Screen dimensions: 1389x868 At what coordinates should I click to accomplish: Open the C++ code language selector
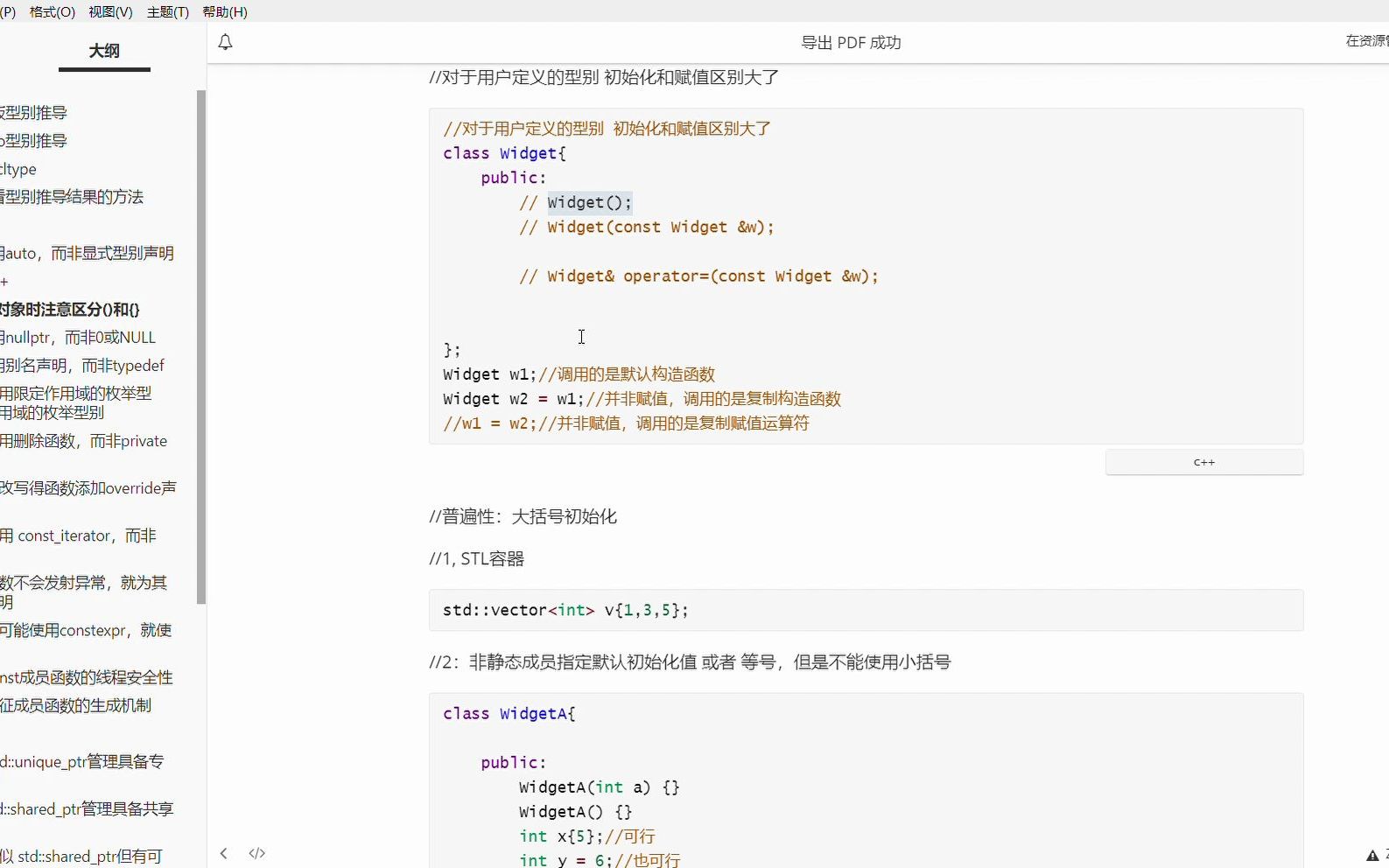pos(1204,462)
